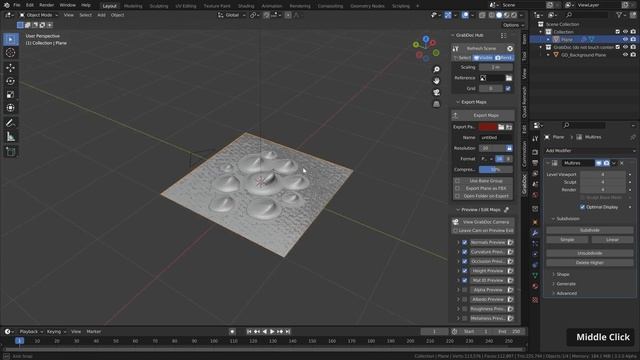This screenshot has height=360, width=640.
Task: Toggle the Occlusion Preview checkbox
Action: pos(464,261)
